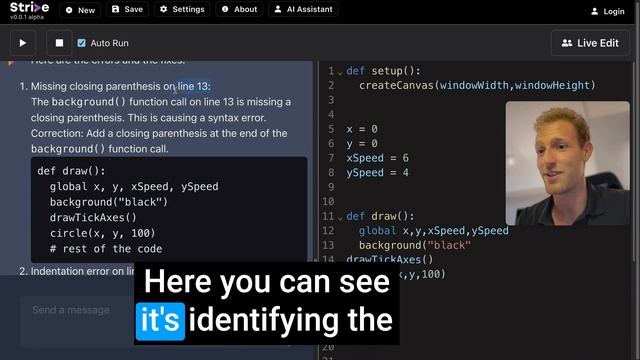Click circle(x, y, 100) in chat code block
This screenshot has width=640, height=360.
102,233
